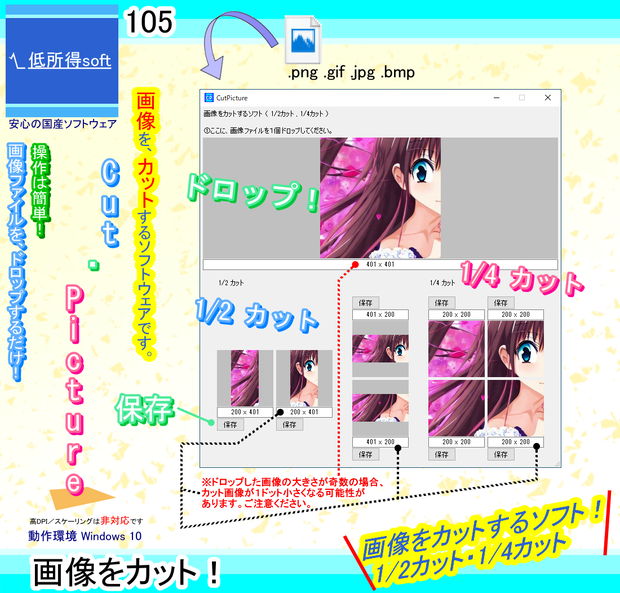The image size is (620, 593).
Task: Save the top-right 200 x 200 quarter
Action: tap(501, 303)
